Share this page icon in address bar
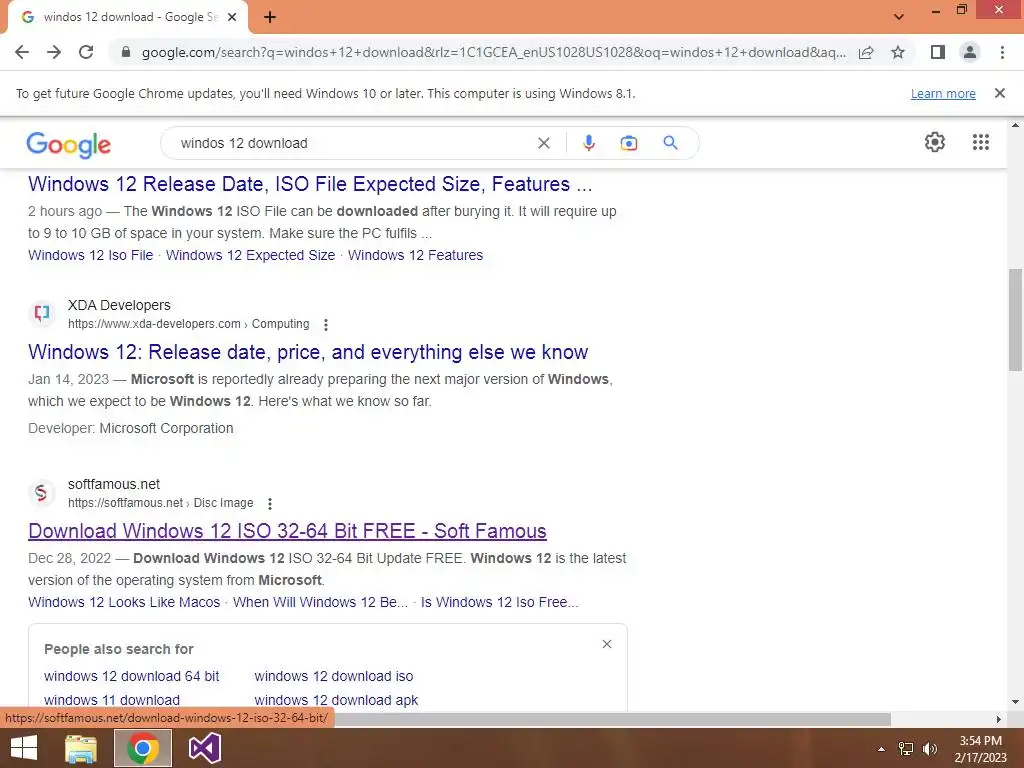The image size is (1024, 768). click(x=866, y=52)
